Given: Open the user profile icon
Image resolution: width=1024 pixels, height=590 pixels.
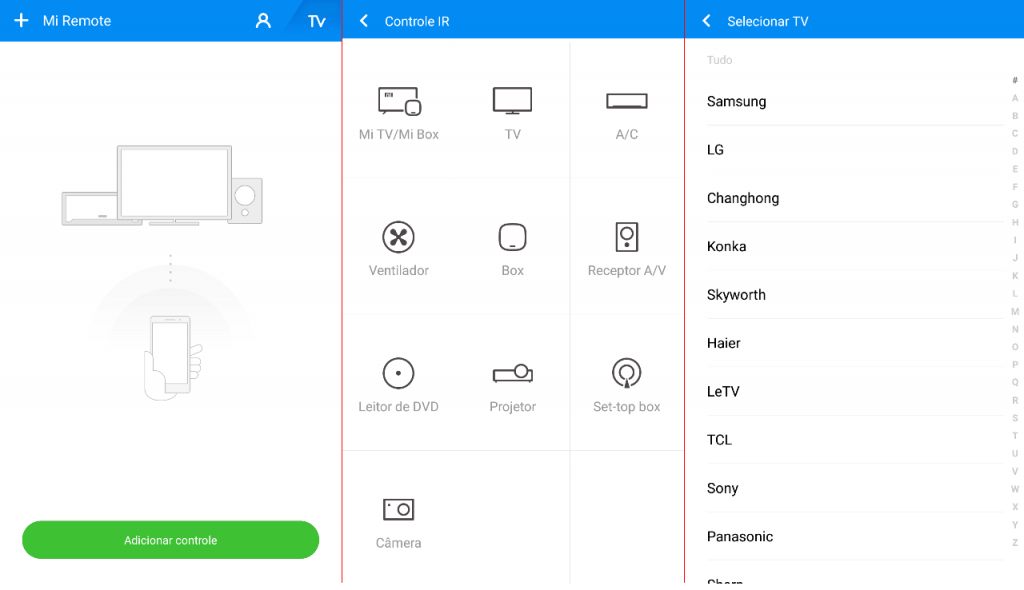Looking at the screenshot, I should (x=263, y=21).
